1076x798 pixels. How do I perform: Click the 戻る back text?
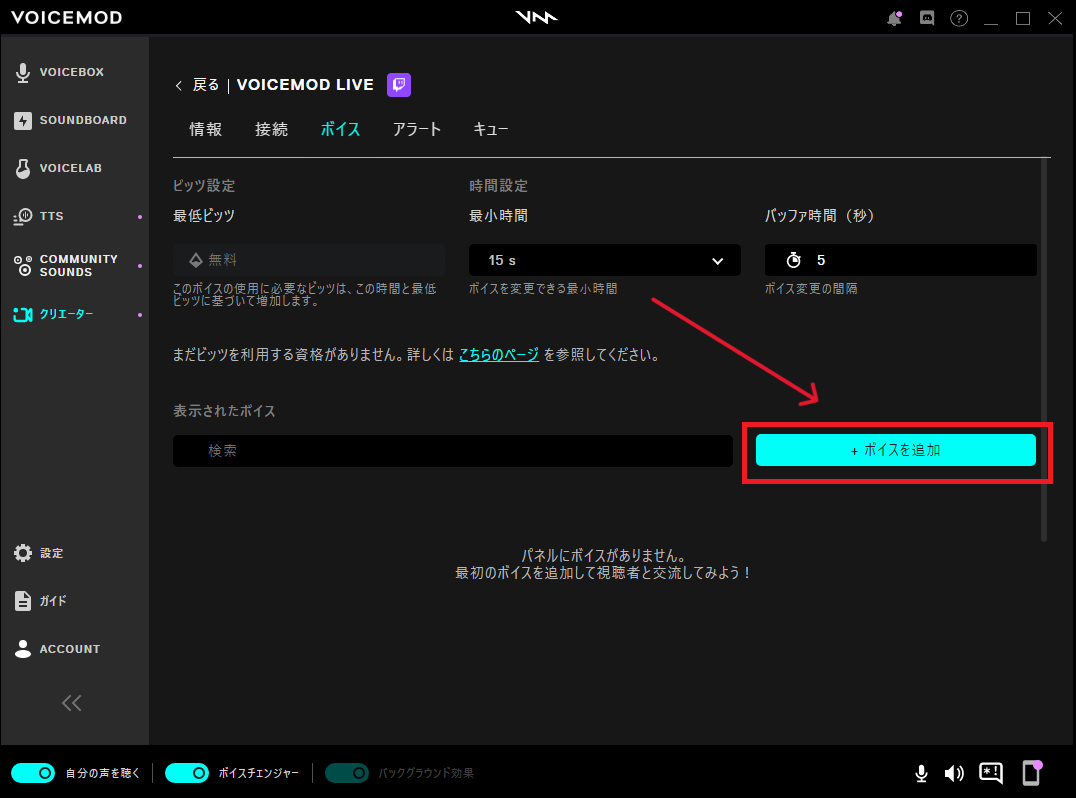[x=206, y=85]
